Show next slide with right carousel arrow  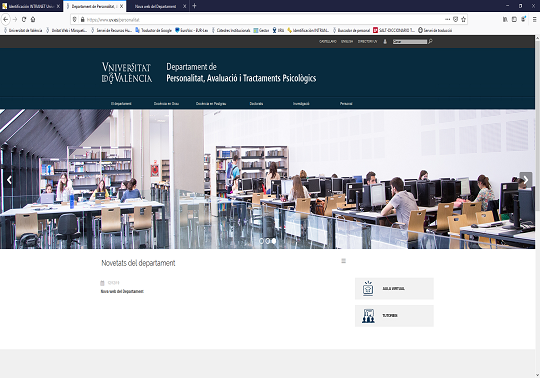[x=526, y=180]
